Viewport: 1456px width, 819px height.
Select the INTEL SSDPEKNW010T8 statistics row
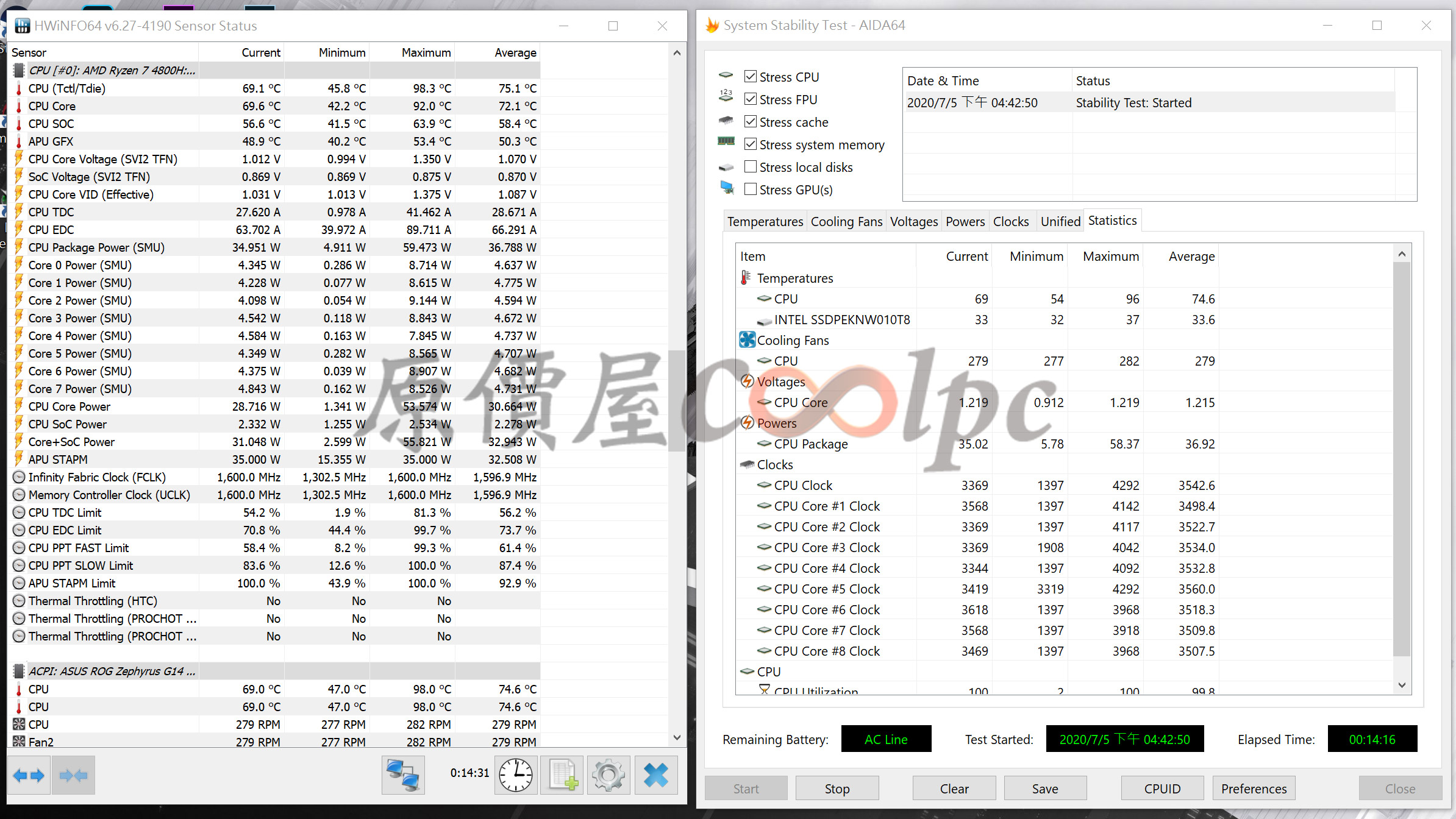pos(977,319)
